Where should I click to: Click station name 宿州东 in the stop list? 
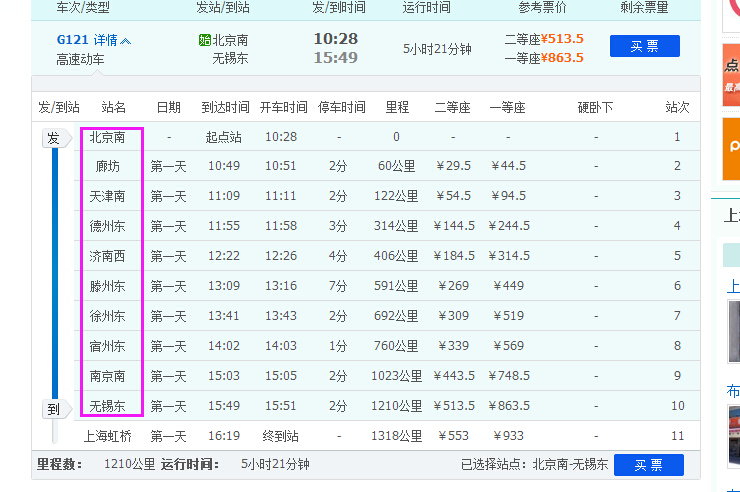pos(108,346)
